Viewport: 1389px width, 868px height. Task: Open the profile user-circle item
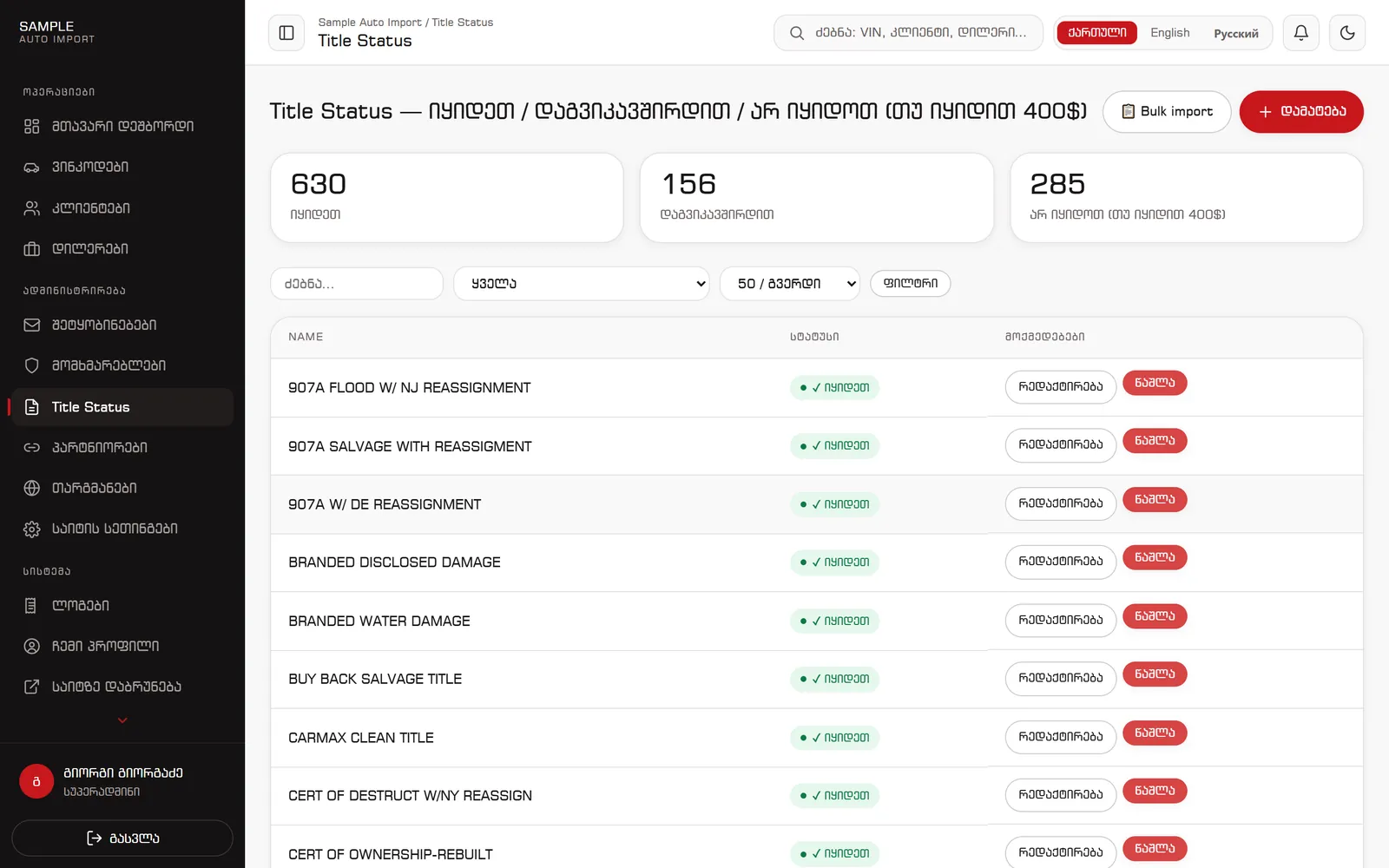click(x=31, y=646)
